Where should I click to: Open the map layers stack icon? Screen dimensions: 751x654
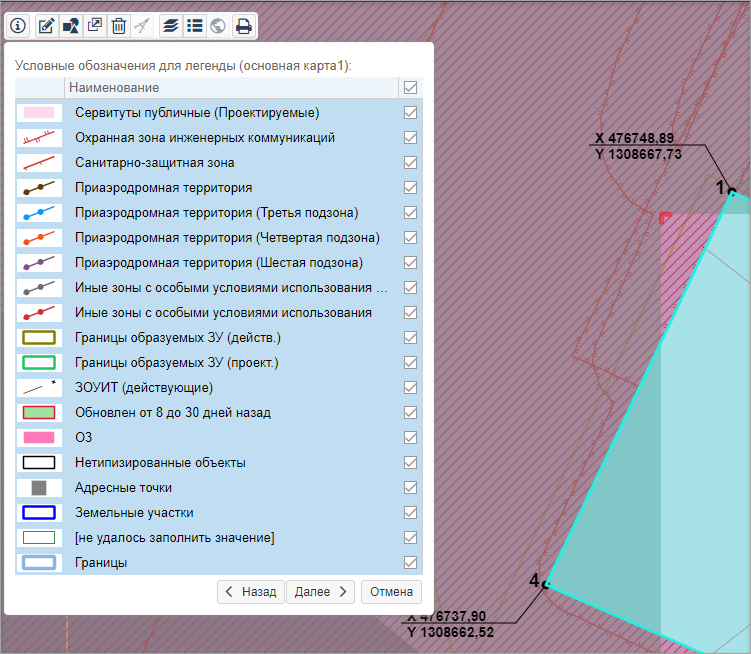tap(171, 25)
